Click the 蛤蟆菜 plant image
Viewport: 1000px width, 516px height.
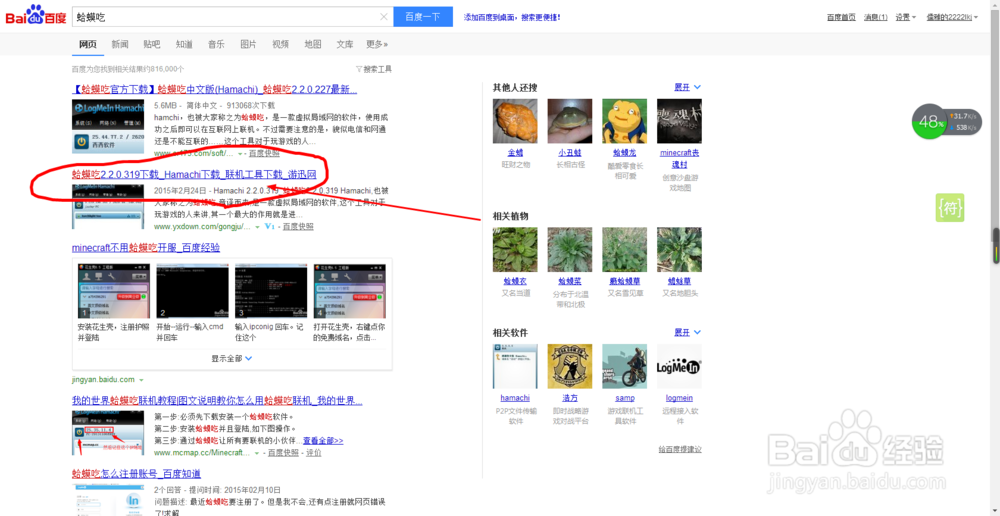tap(570, 250)
